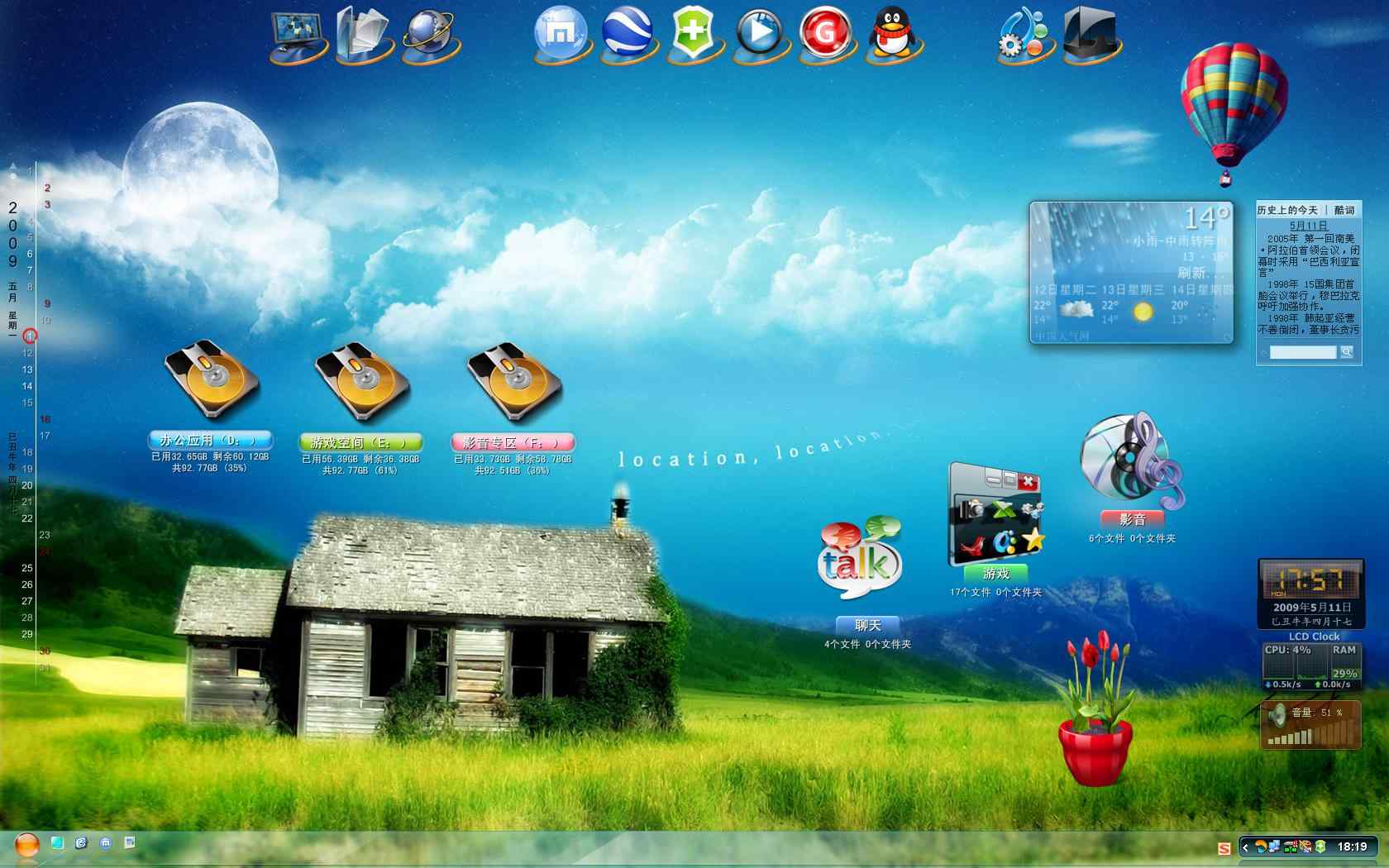This screenshot has width=1389, height=868.
Task: Click the CPU 4% usage meter
Action: (1294, 662)
